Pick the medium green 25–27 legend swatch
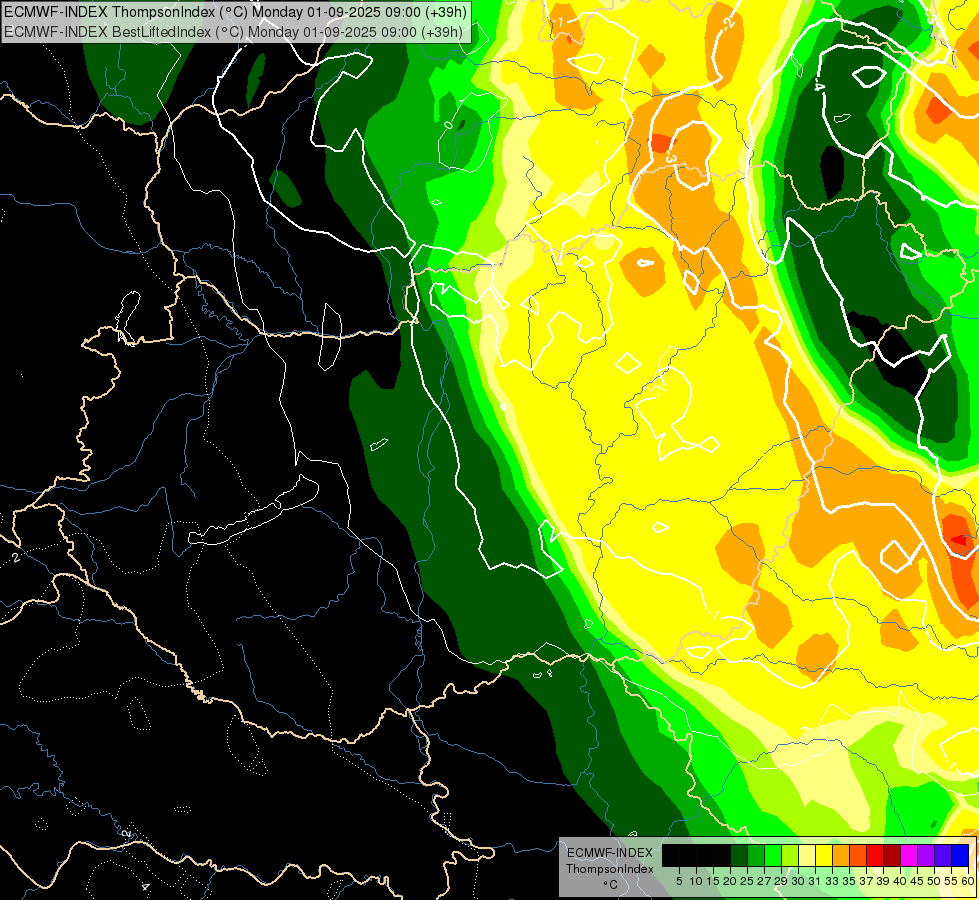 pyautogui.click(x=756, y=855)
